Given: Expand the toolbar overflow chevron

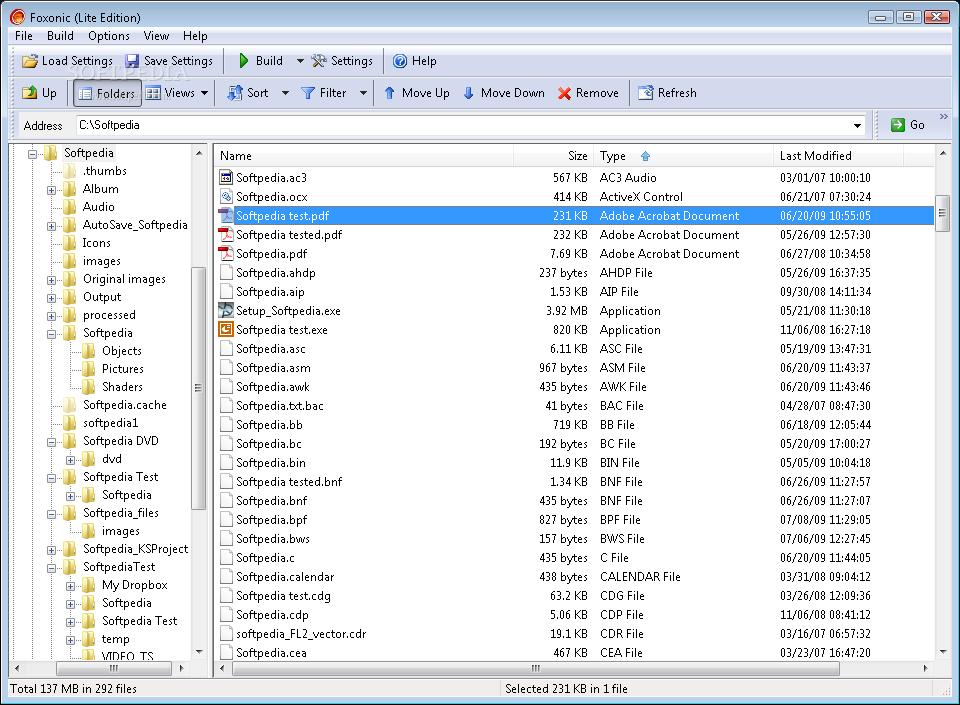Looking at the screenshot, I should [x=943, y=116].
